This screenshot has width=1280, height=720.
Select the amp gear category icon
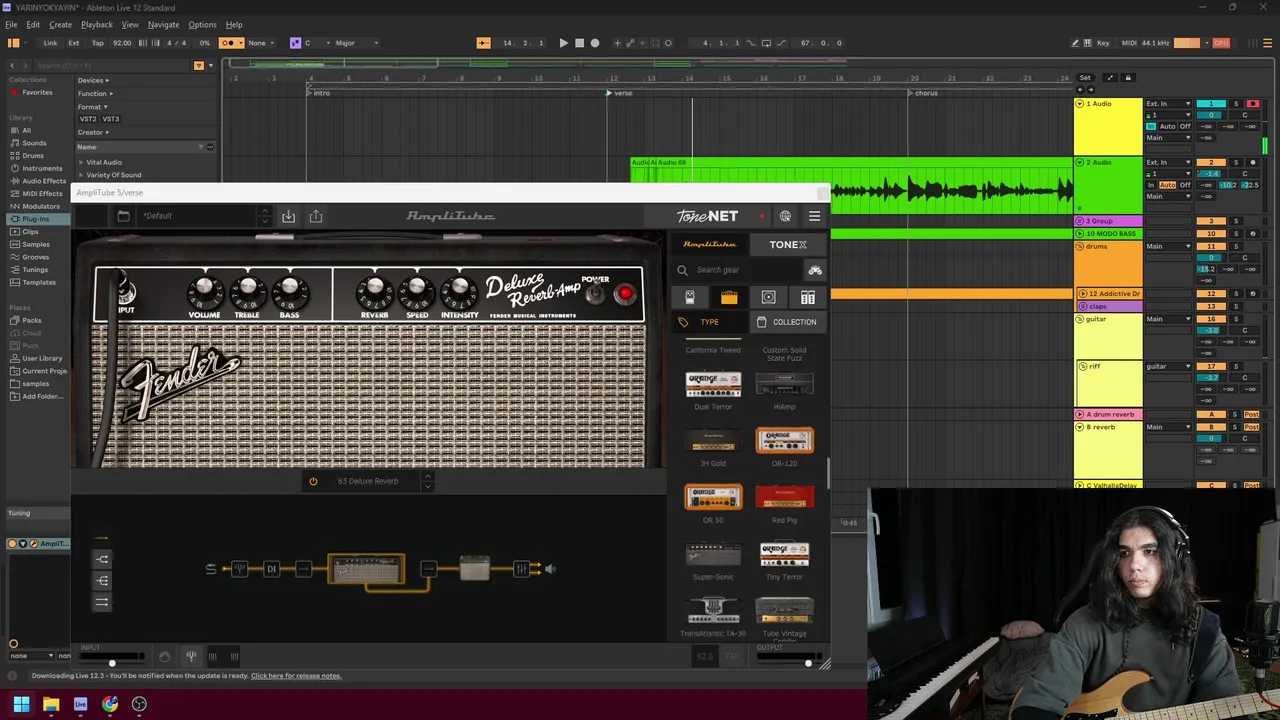729,297
